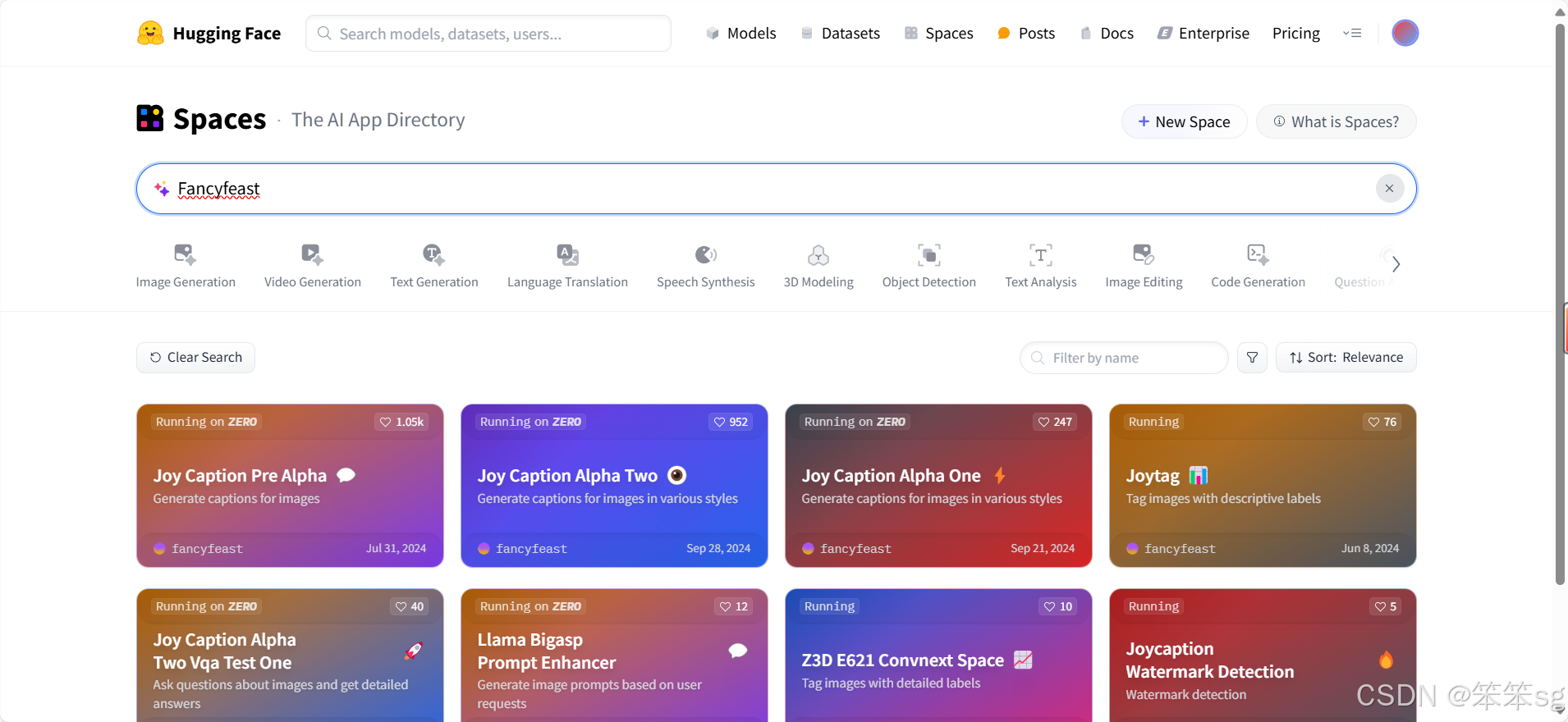This screenshot has width=1568, height=722.
Task: Focus the Filter by name field
Action: point(1124,358)
